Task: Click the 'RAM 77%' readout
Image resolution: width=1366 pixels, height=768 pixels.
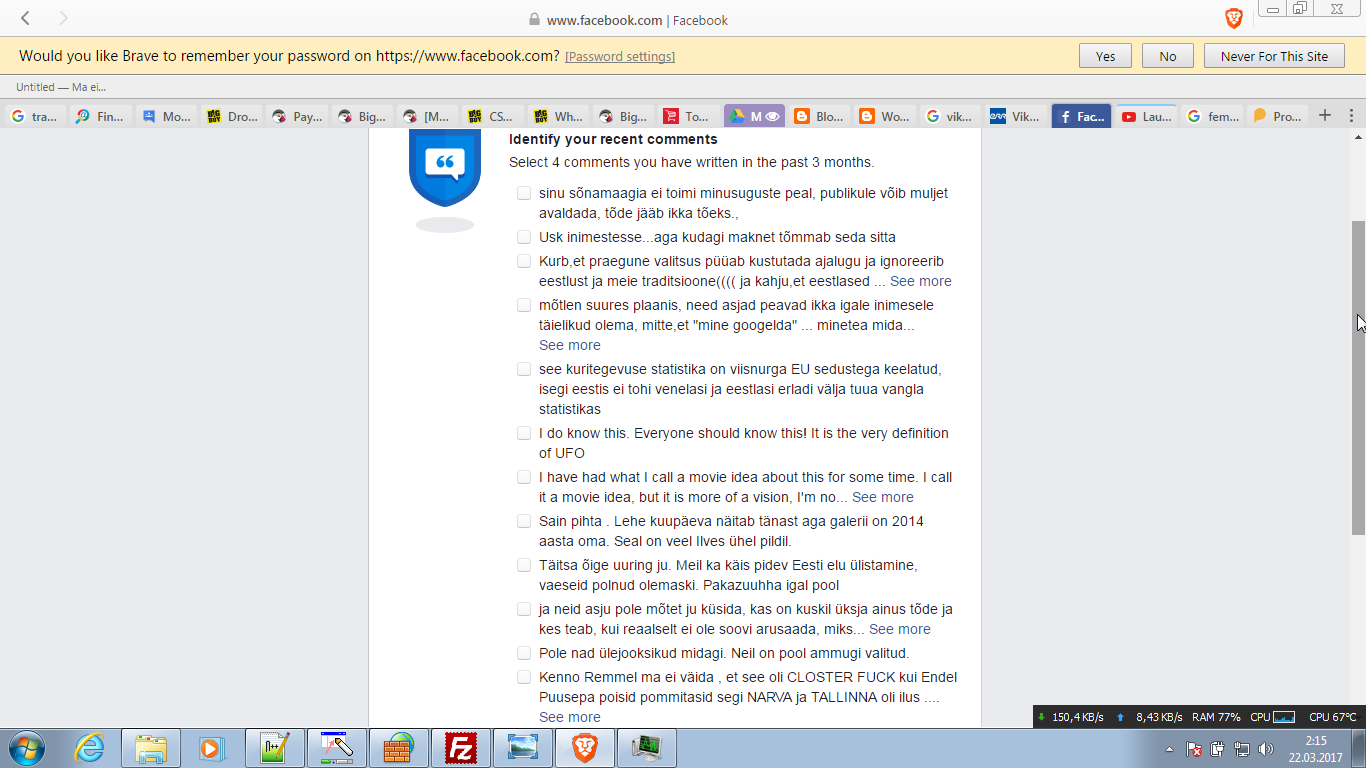Action: (1216, 717)
